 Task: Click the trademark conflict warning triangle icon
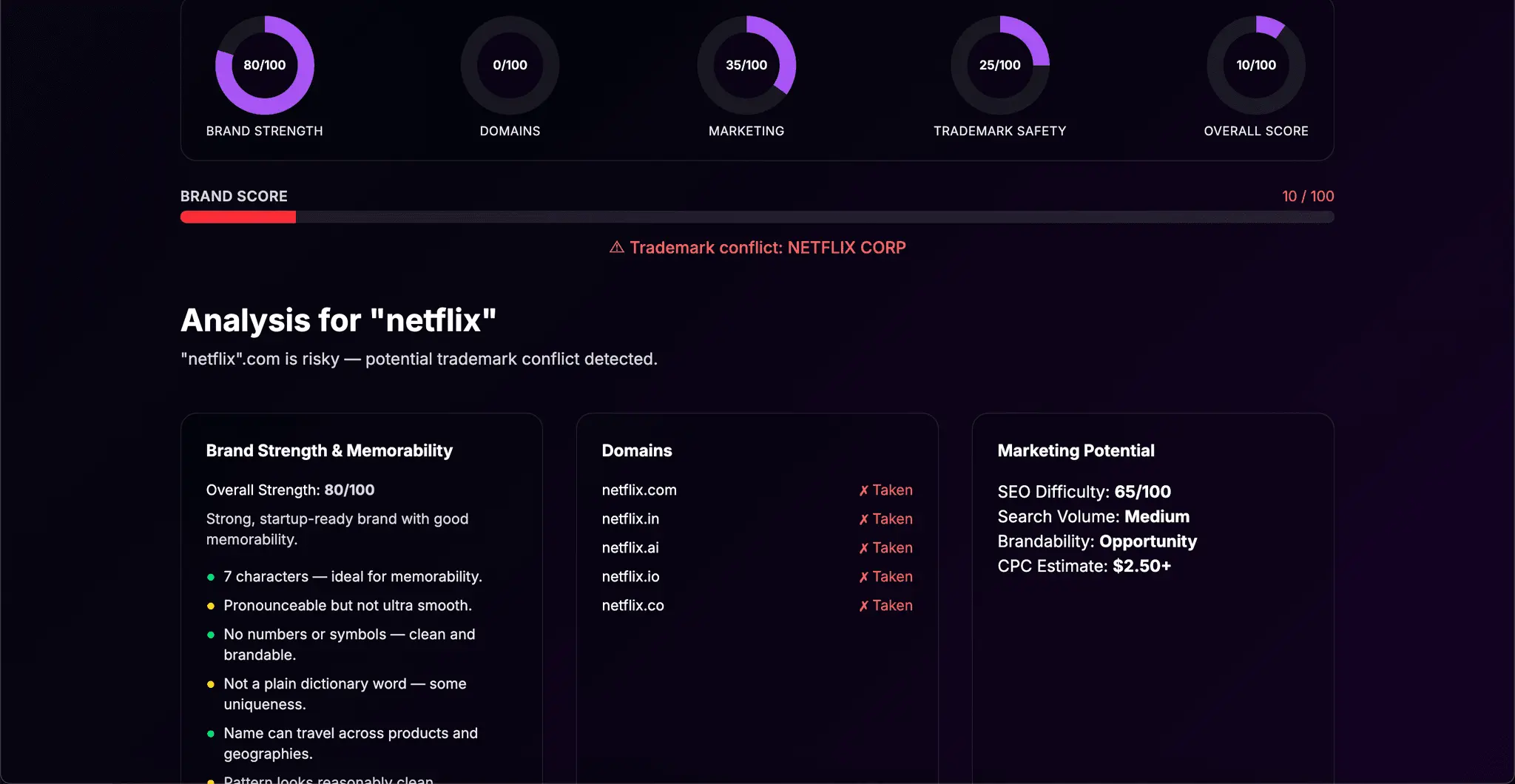click(616, 247)
